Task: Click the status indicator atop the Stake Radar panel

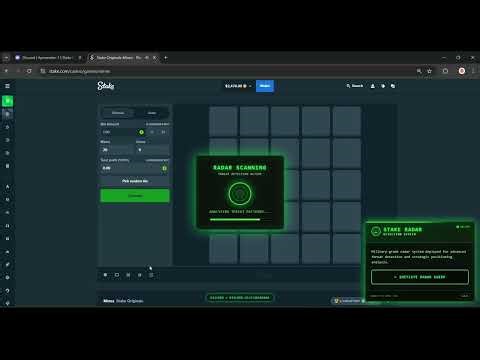Action: [463, 227]
